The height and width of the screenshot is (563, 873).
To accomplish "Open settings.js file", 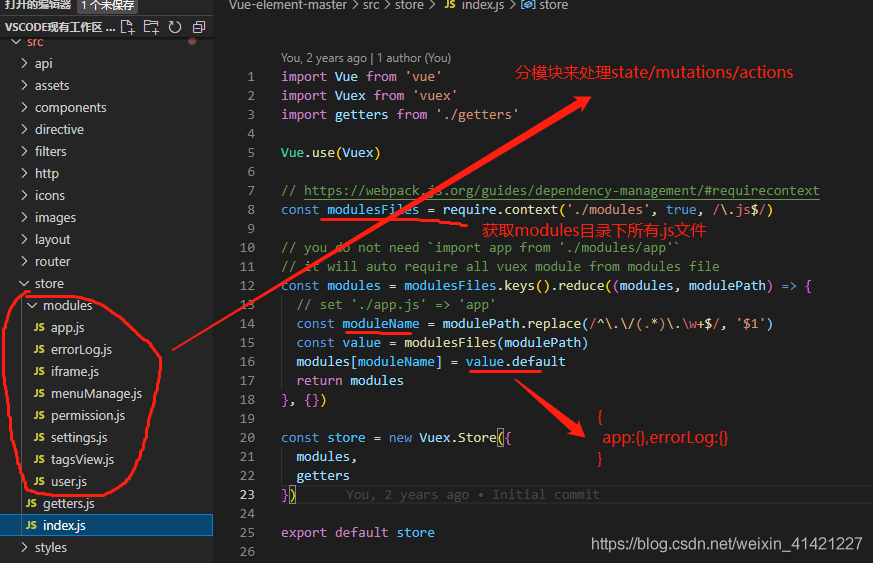I will pyautogui.click(x=79, y=438).
